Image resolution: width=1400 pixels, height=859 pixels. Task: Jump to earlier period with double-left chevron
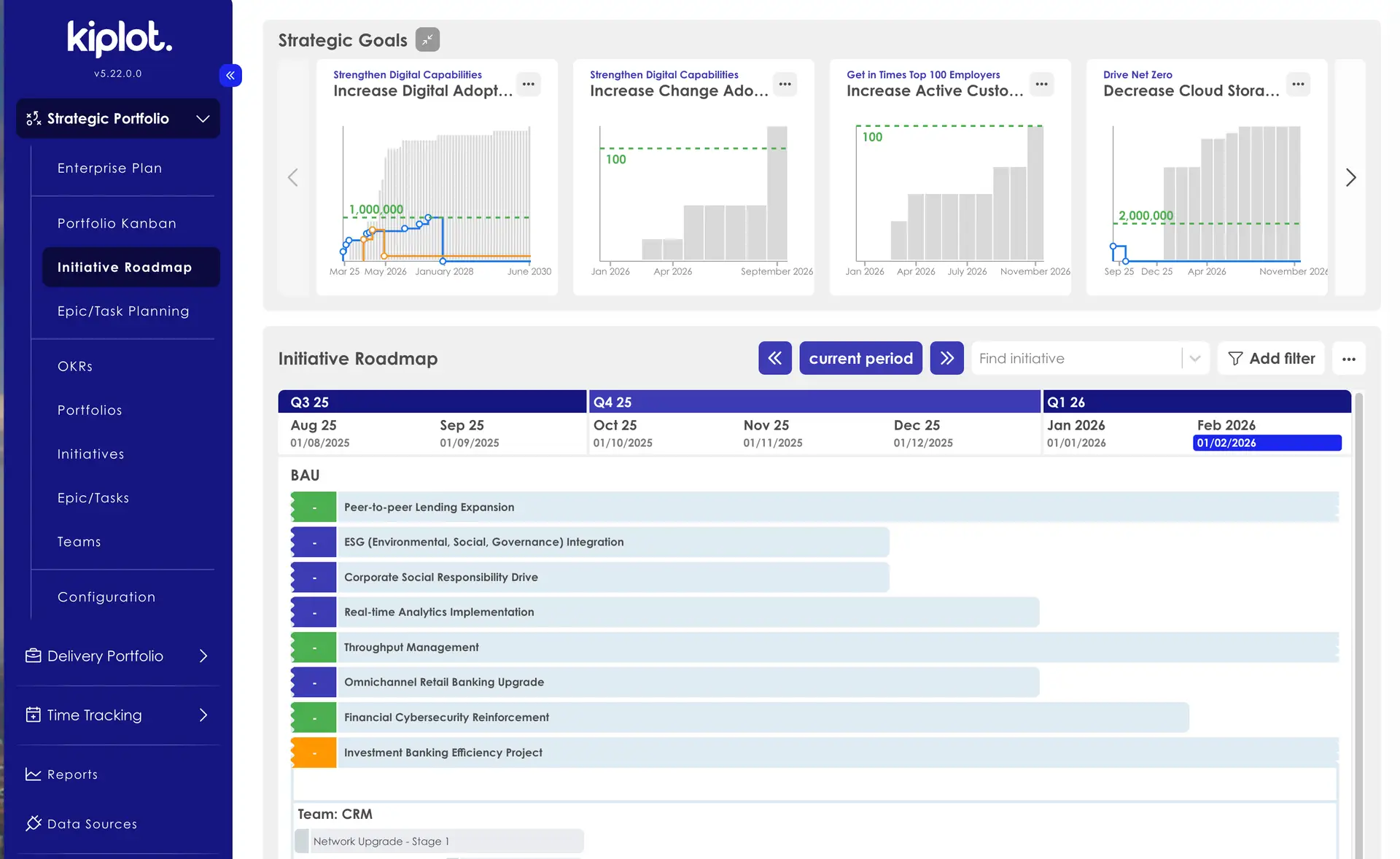(x=774, y=358)
